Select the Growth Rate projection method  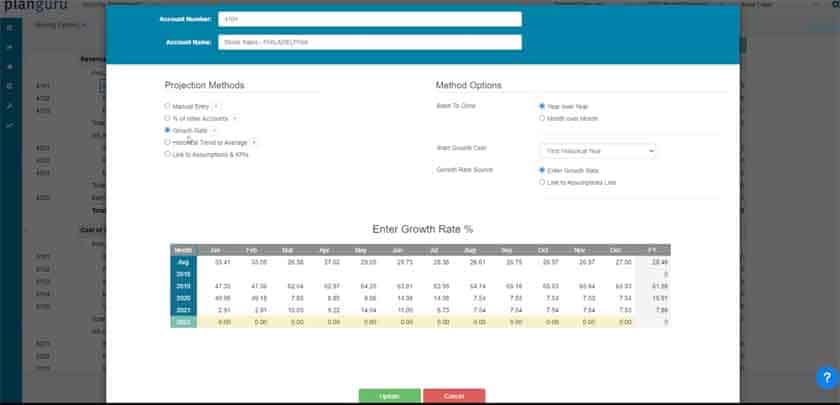168,130
